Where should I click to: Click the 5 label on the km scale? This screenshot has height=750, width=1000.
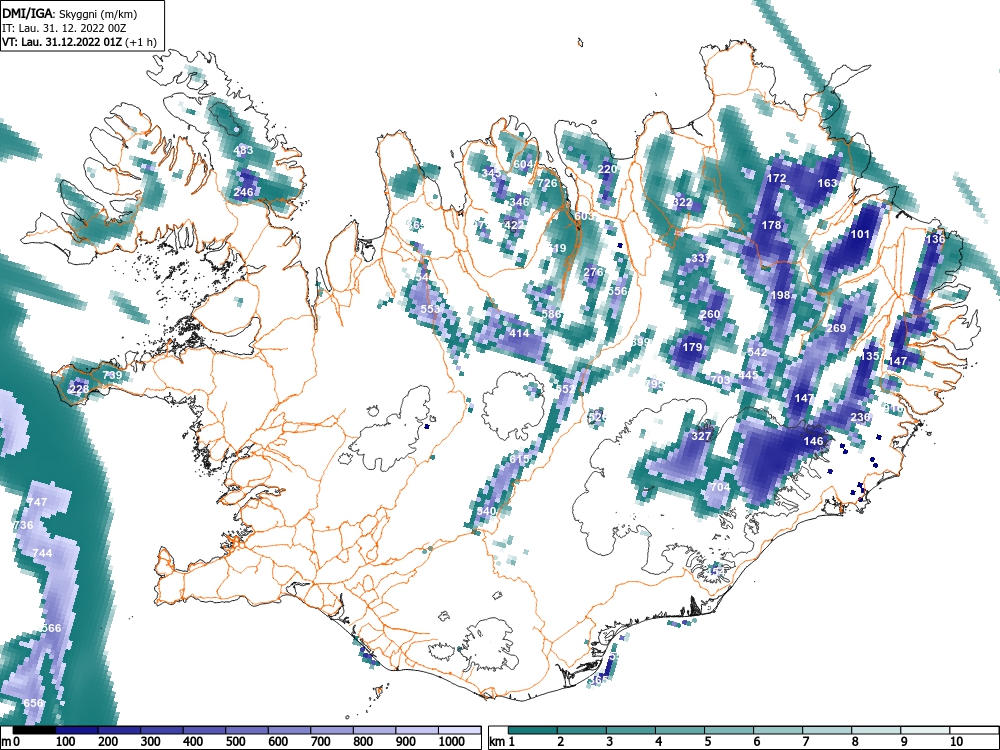point(708,742)
